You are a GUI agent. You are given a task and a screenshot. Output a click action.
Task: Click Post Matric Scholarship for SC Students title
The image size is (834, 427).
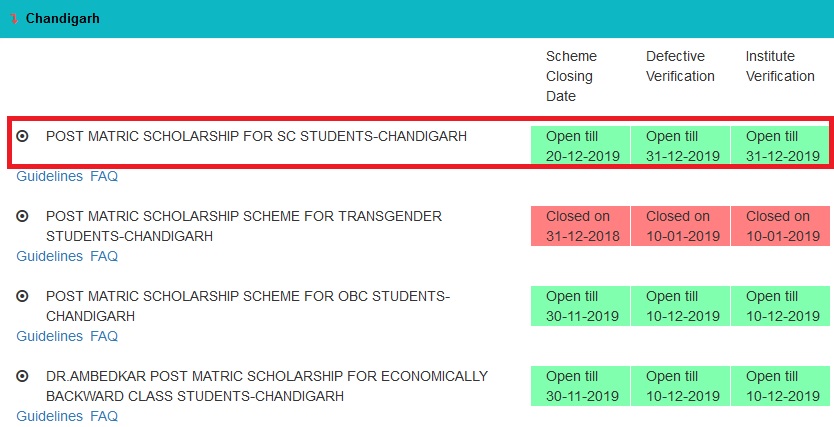pos(256,137)
